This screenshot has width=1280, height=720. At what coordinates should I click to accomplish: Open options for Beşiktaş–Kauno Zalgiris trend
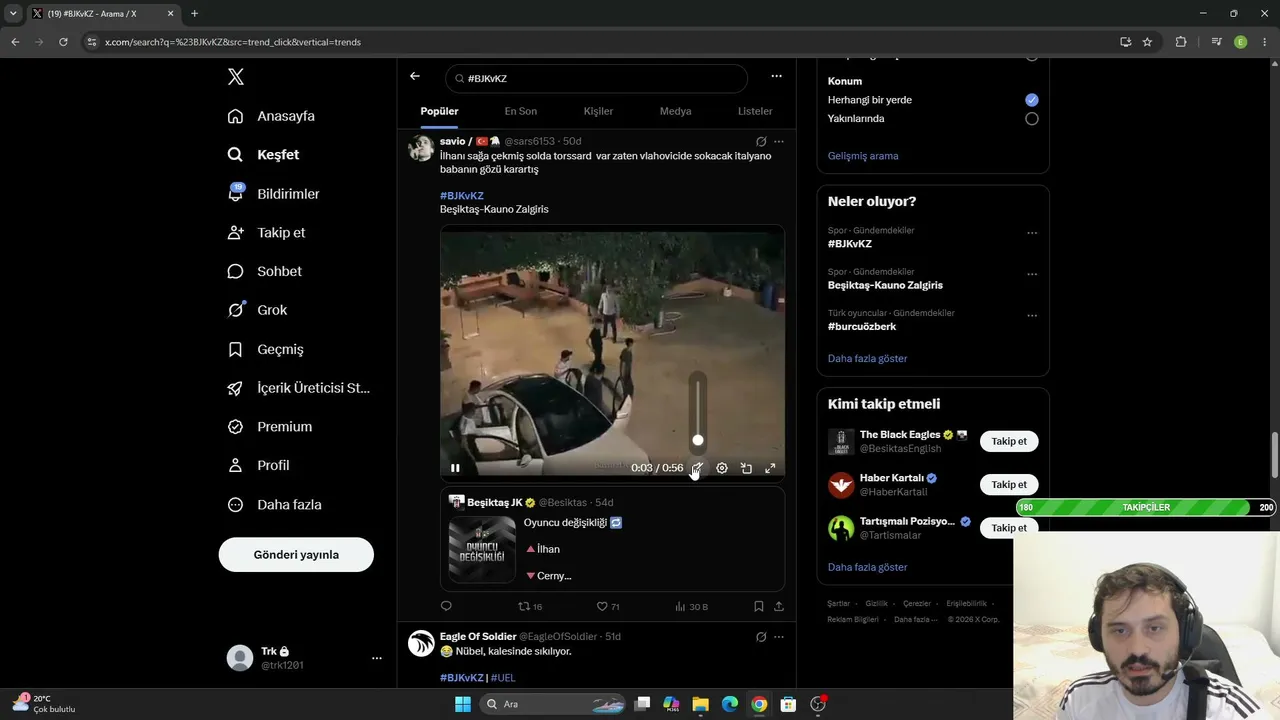click(x=1032, y=274)
